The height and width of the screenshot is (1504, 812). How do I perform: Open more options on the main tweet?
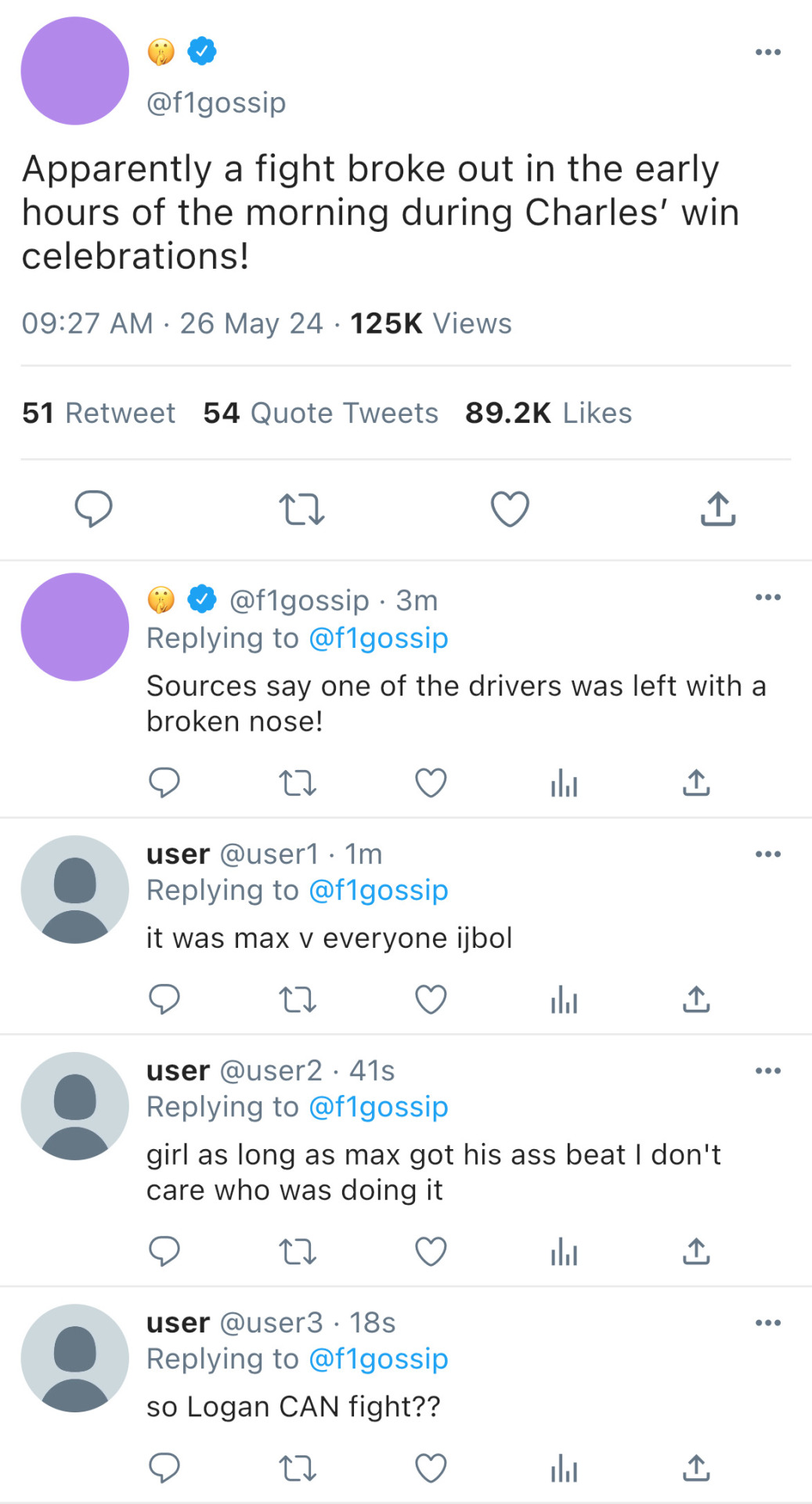click(767, 52)
